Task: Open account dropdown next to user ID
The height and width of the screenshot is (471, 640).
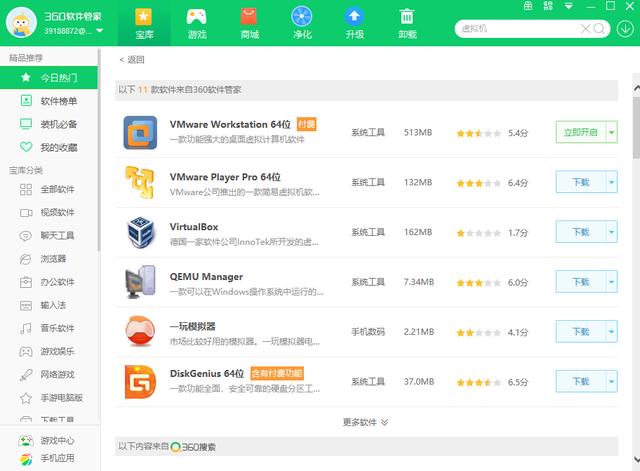Action: 100,30
